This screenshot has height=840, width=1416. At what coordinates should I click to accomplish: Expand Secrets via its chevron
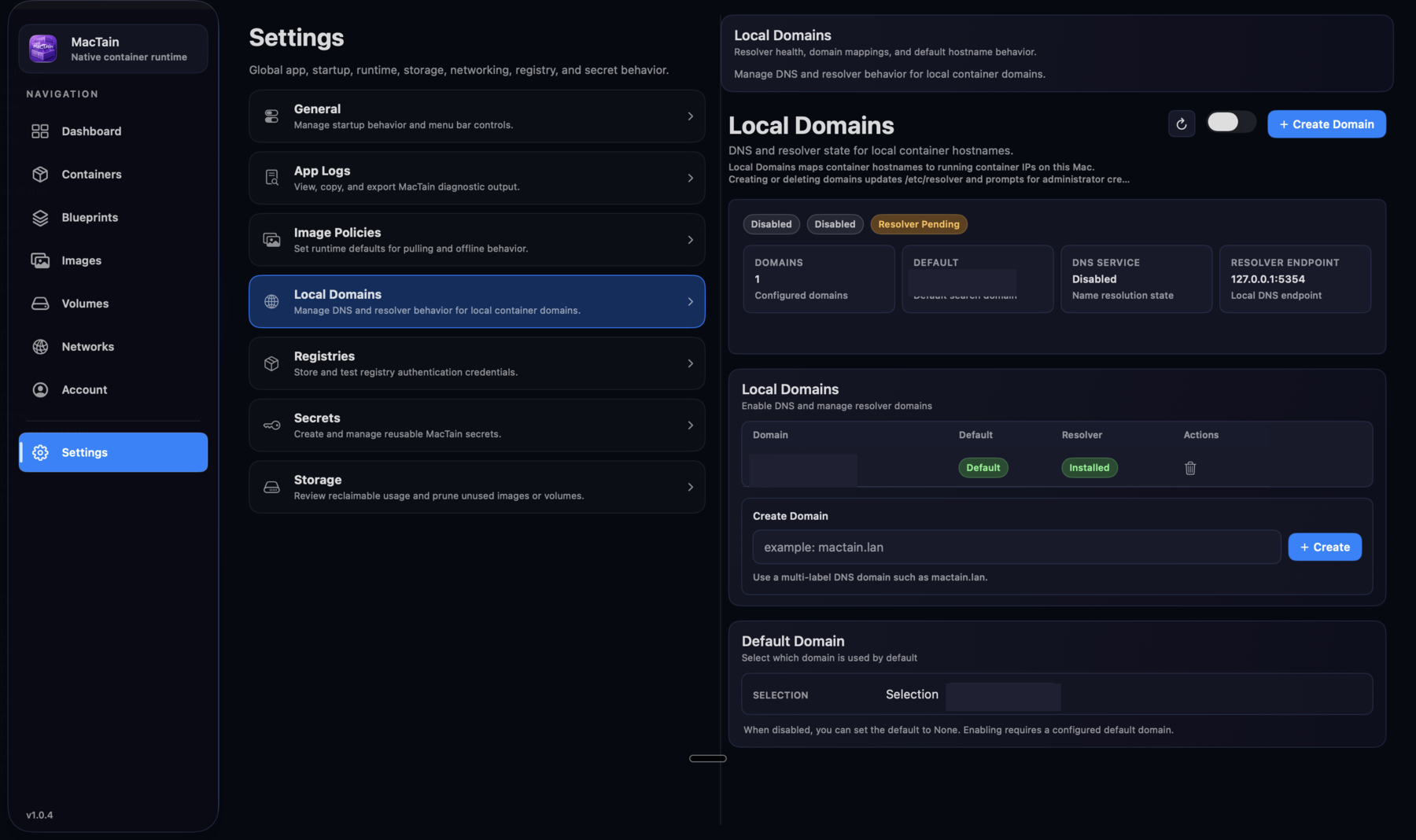(x=690, y=426)
